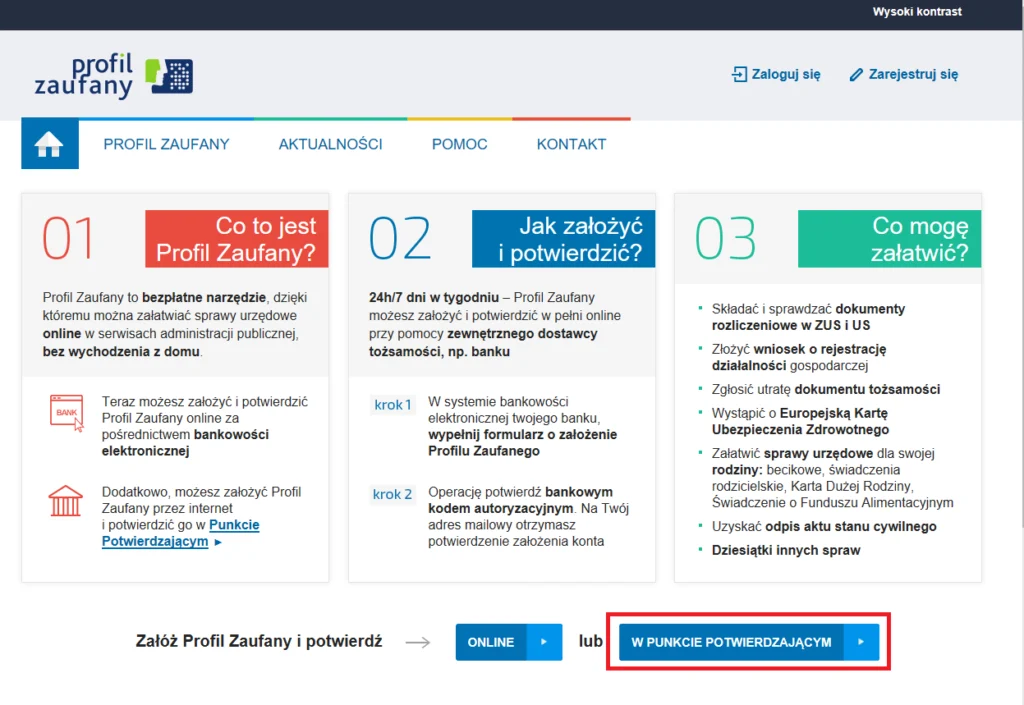
Task: Click the red institution building icon
Action: 66,500
